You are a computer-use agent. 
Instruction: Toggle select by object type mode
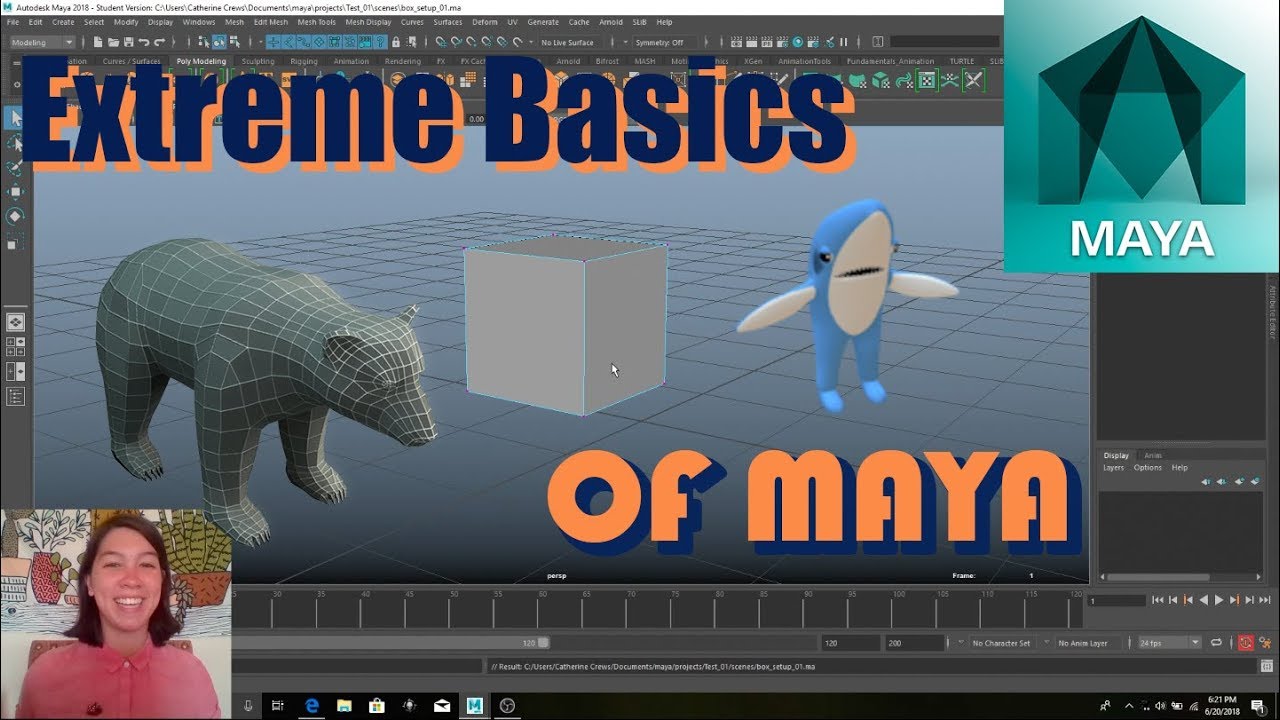click(219, 42)
